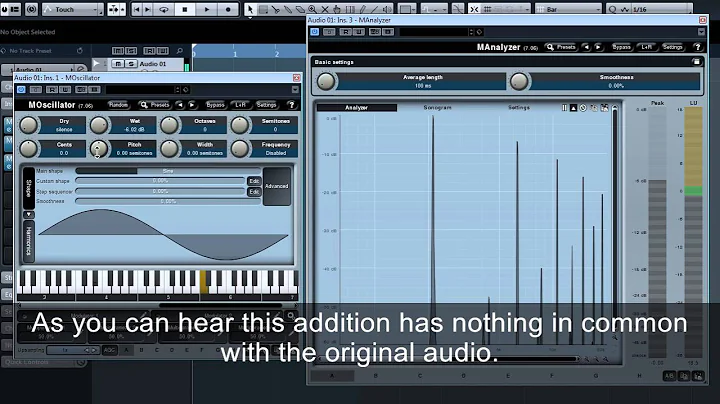This screenshot has height=404, width=720.
Task: Open Presets in MAnalyzer
Action: (x=561, y=47)
